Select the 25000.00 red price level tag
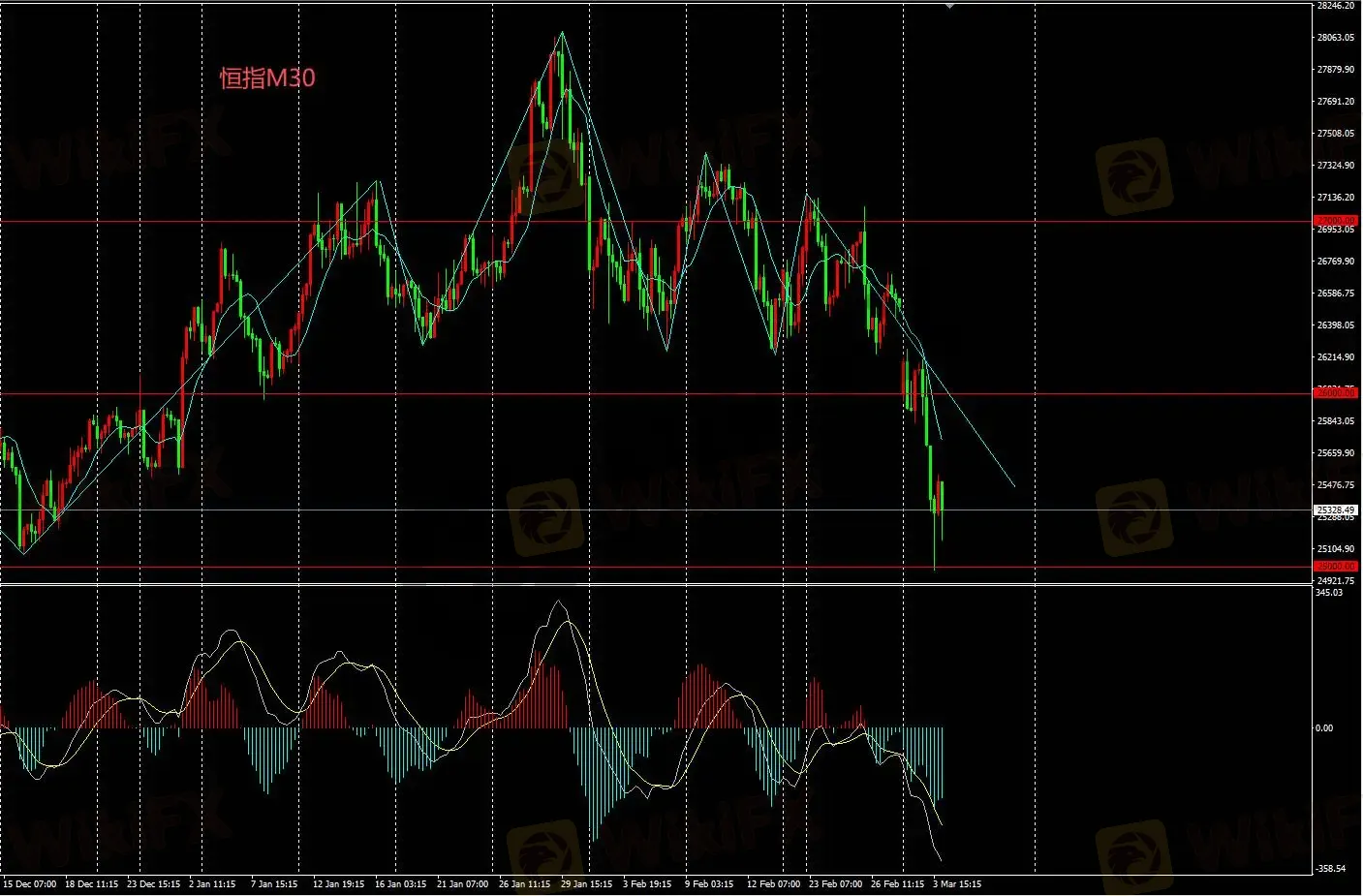Viewport: 1363px width, 896px height. point(1336,566)
